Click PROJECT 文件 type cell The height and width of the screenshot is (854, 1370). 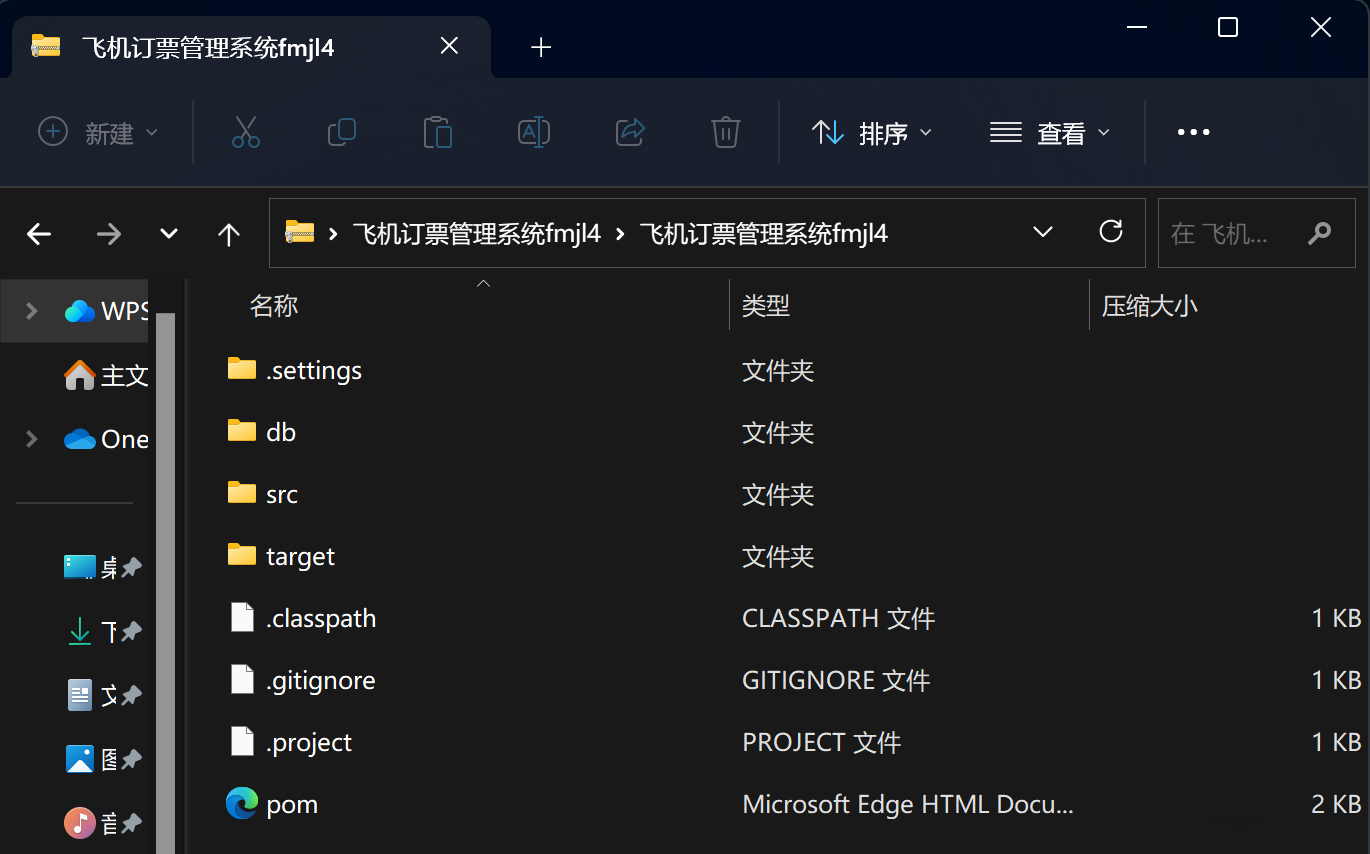[822, 742]
